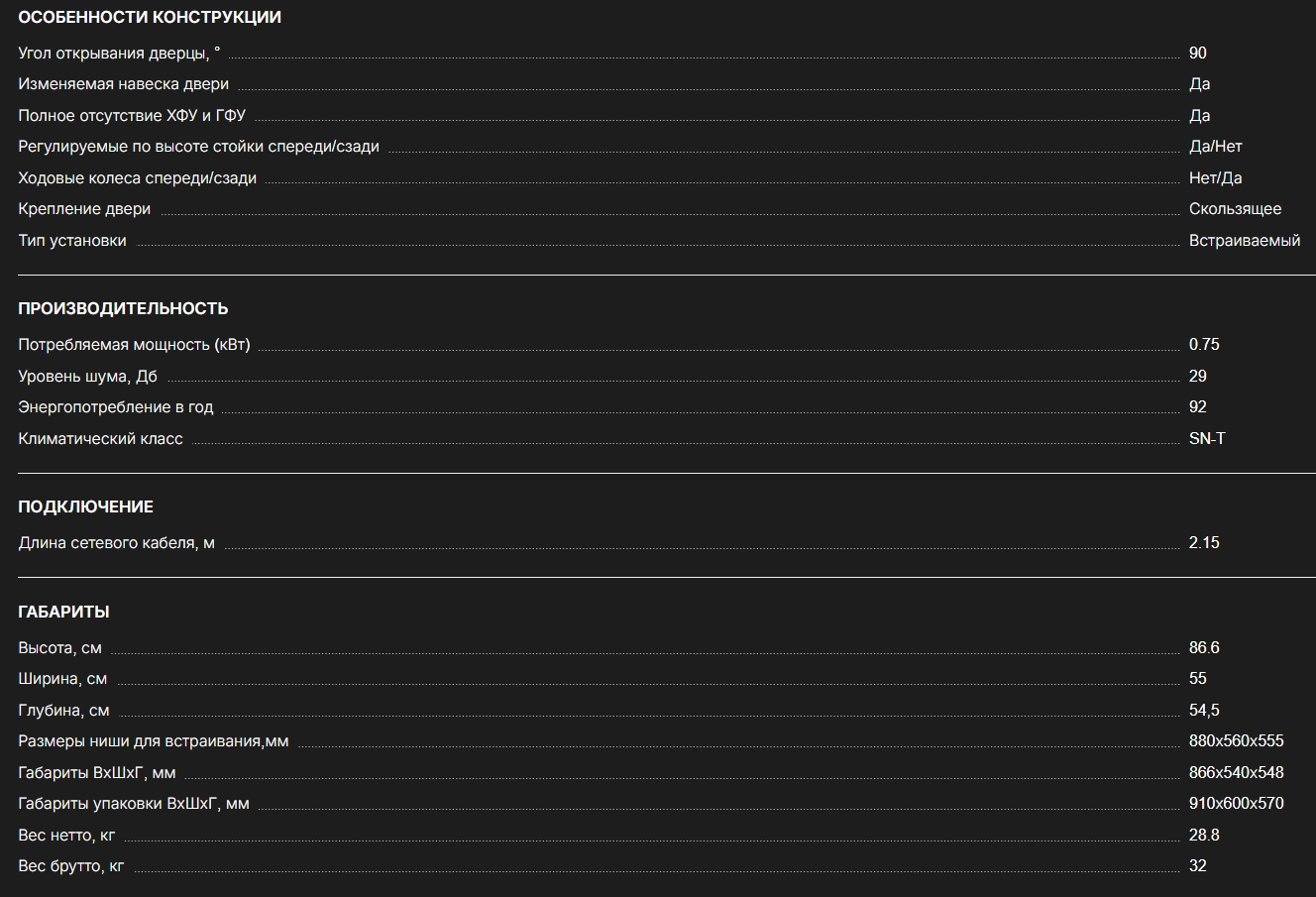This screenshot has width=1316, height=897.
Task: Click the Встраиваемый installation type value
Action: [1244, 241]
